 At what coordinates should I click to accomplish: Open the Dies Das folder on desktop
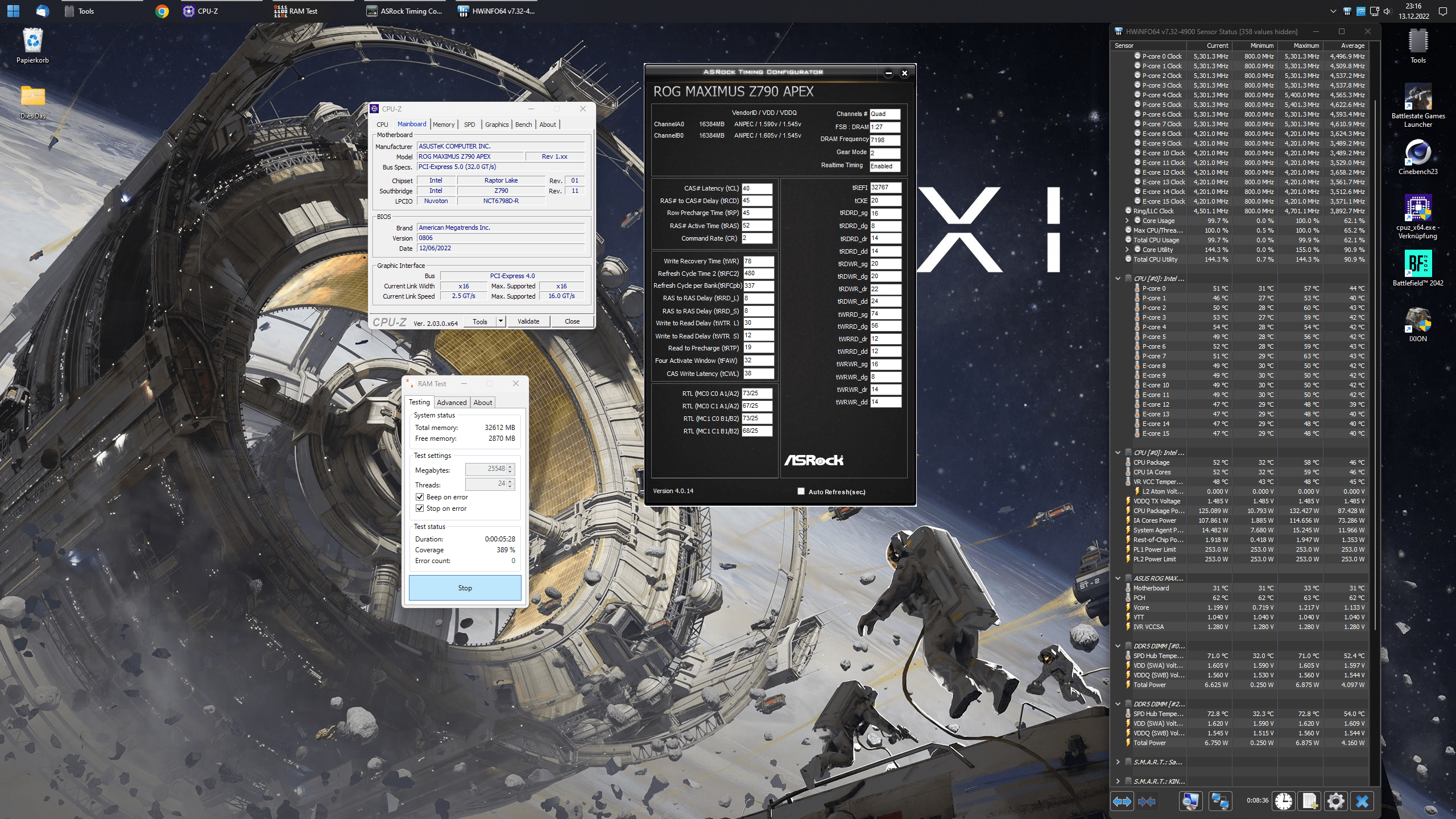pos(32,102)
